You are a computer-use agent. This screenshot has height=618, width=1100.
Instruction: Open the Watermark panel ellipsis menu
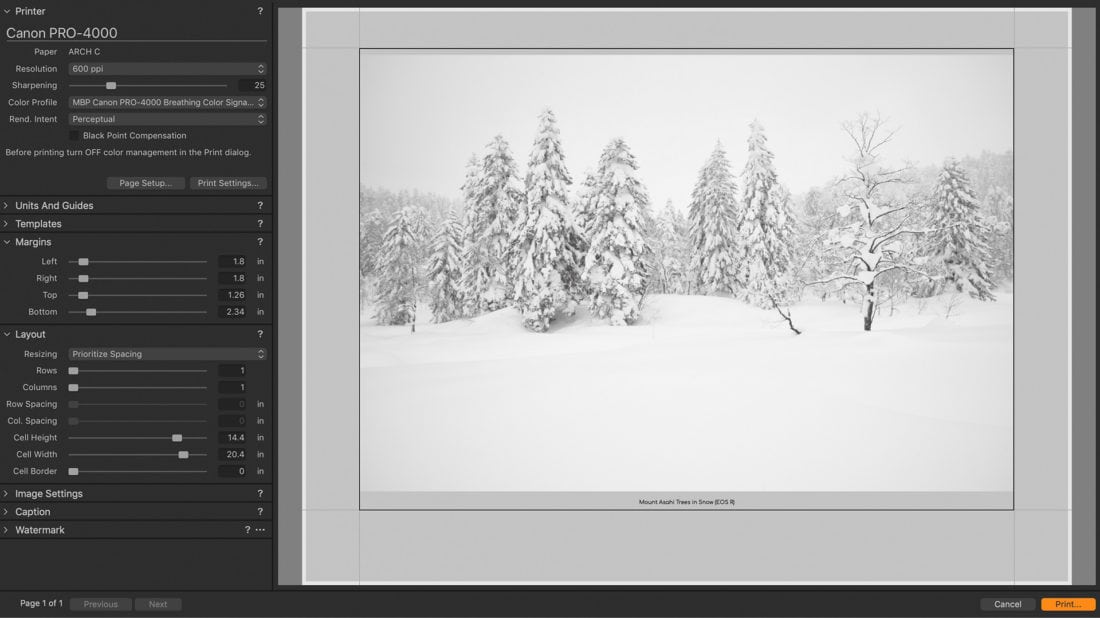(260, 530)
